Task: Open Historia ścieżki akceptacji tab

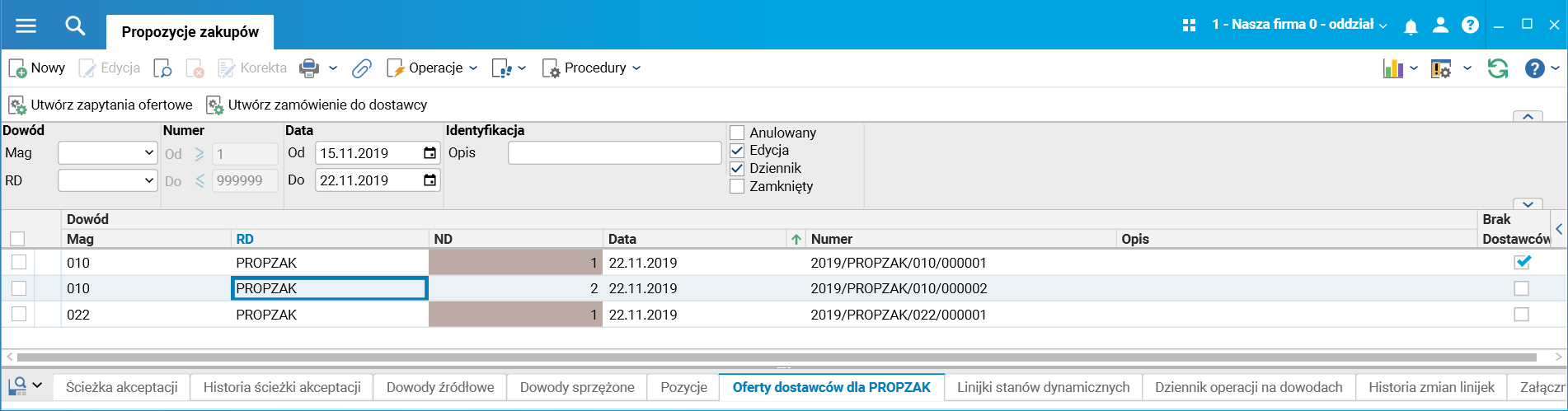Action: 282,387
